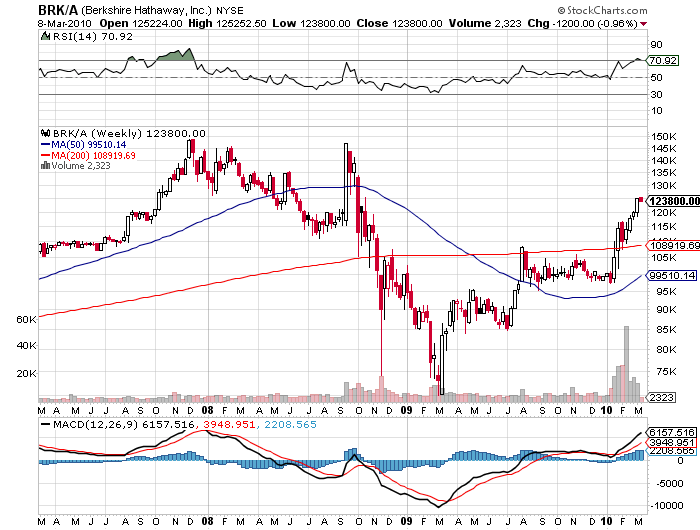This screenshot has width=700, height=530.
Task: Click the MACD(12,26,9) 6157.516 legend text
Action: click(x=124, y=425)
